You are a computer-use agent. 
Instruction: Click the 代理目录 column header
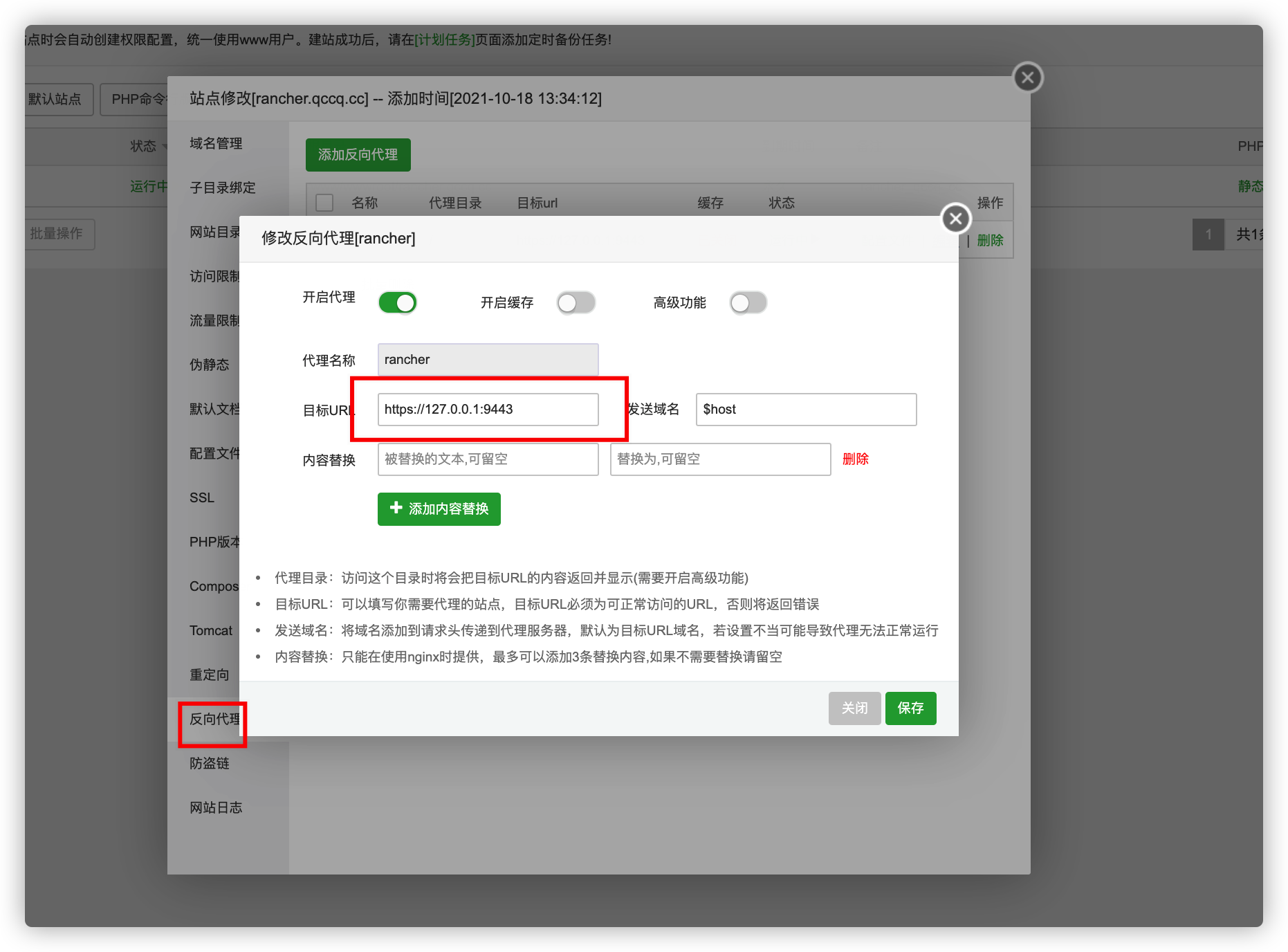[455, 203]
